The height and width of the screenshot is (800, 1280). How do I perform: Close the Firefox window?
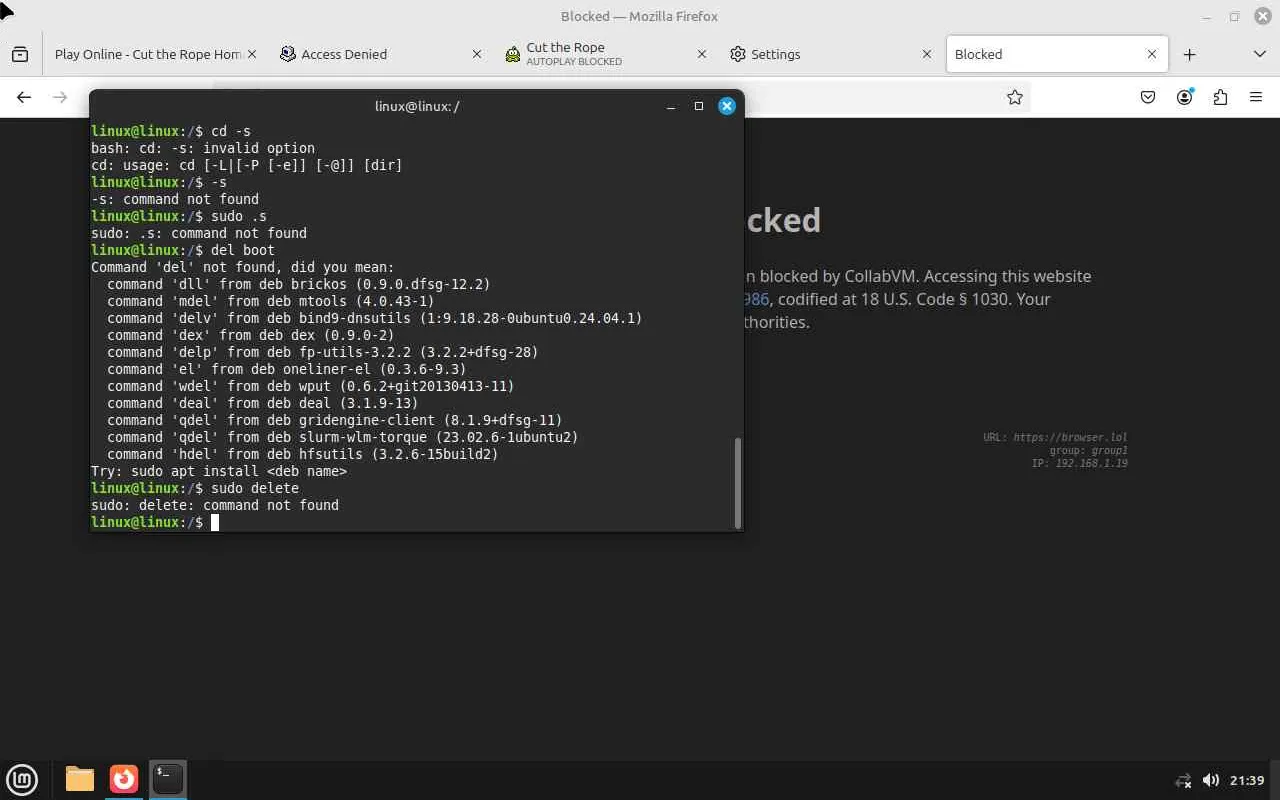pyautogui.click(x=1262, y=16)
